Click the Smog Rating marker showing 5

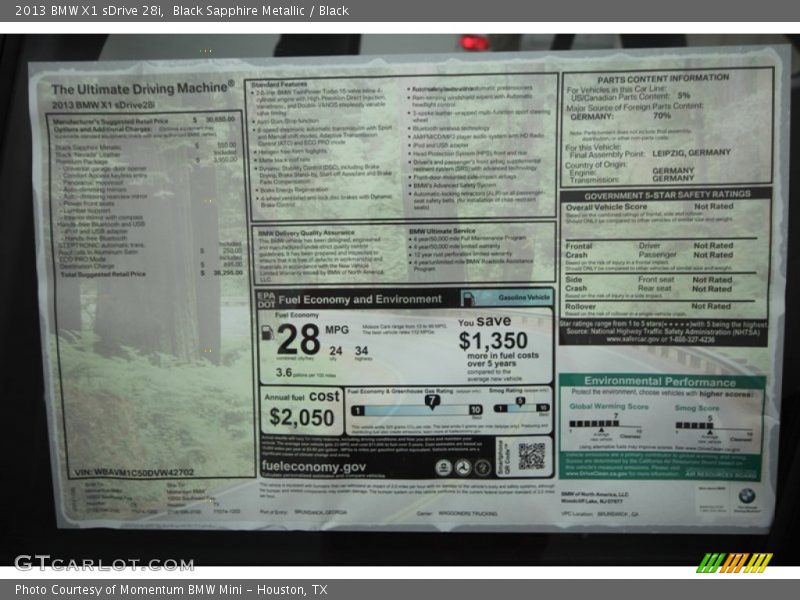pos(520,402)
